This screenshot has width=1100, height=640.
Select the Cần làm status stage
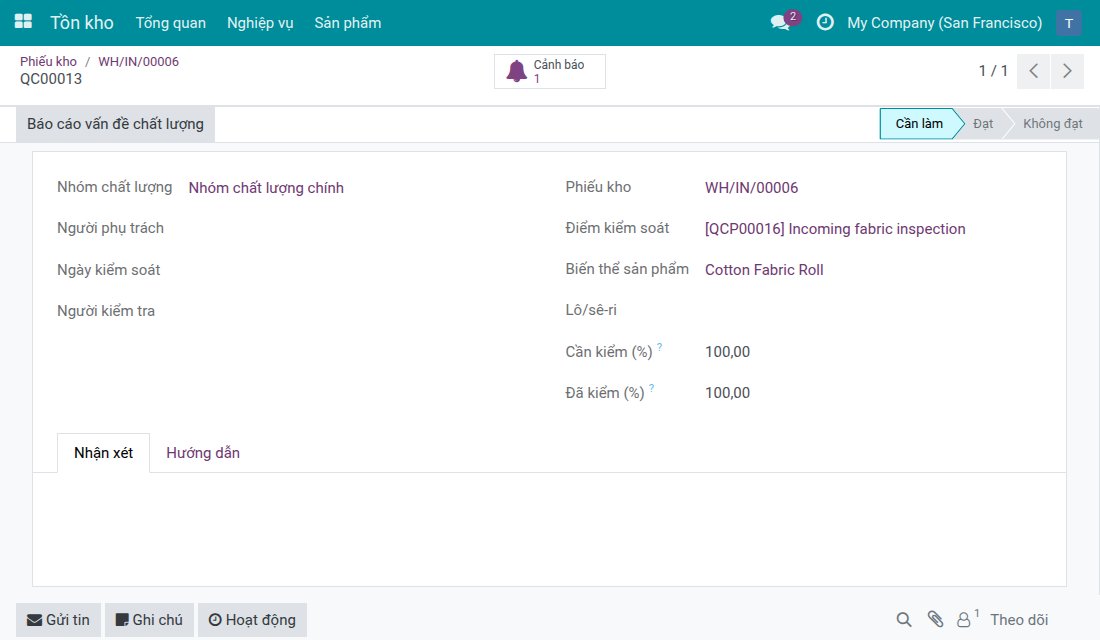919,124
